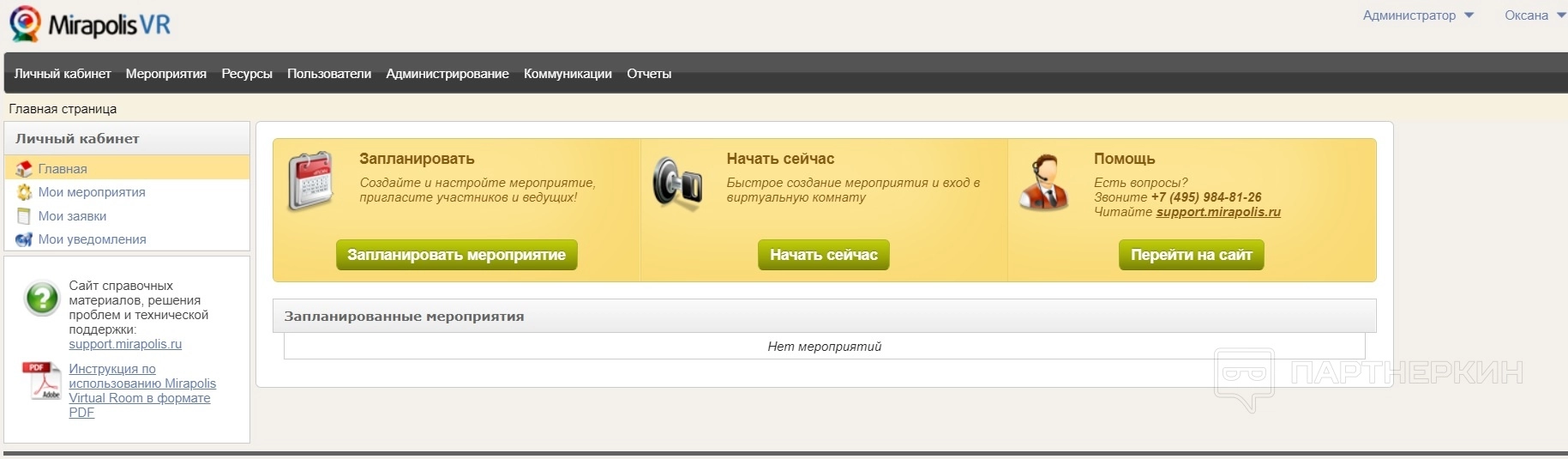
Task: Open the Коммуникации menu
Action: click(x=568, y=74)
